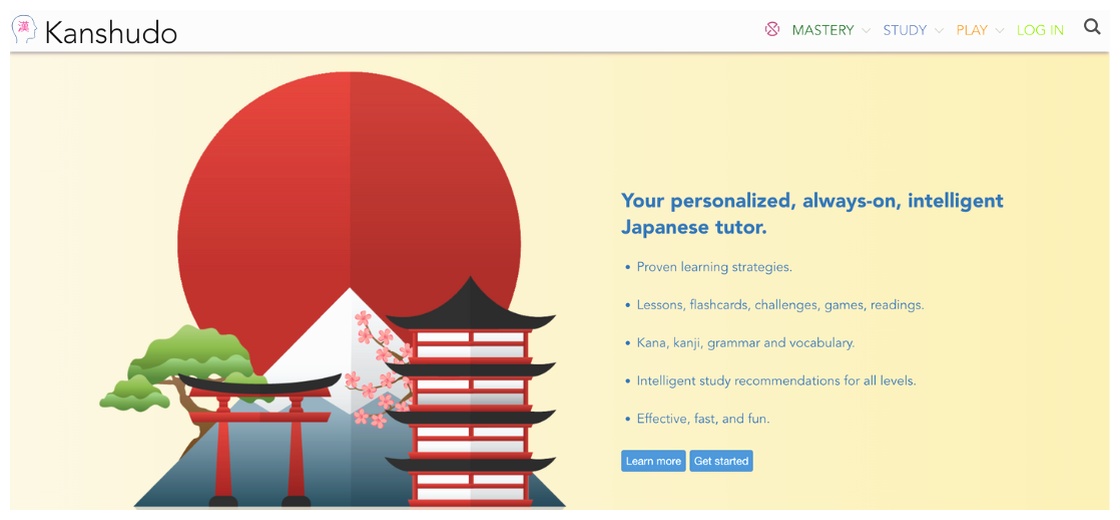Open the search magnifier icon
Viewport: 1120px width, 520px height.
(1092, 27)
